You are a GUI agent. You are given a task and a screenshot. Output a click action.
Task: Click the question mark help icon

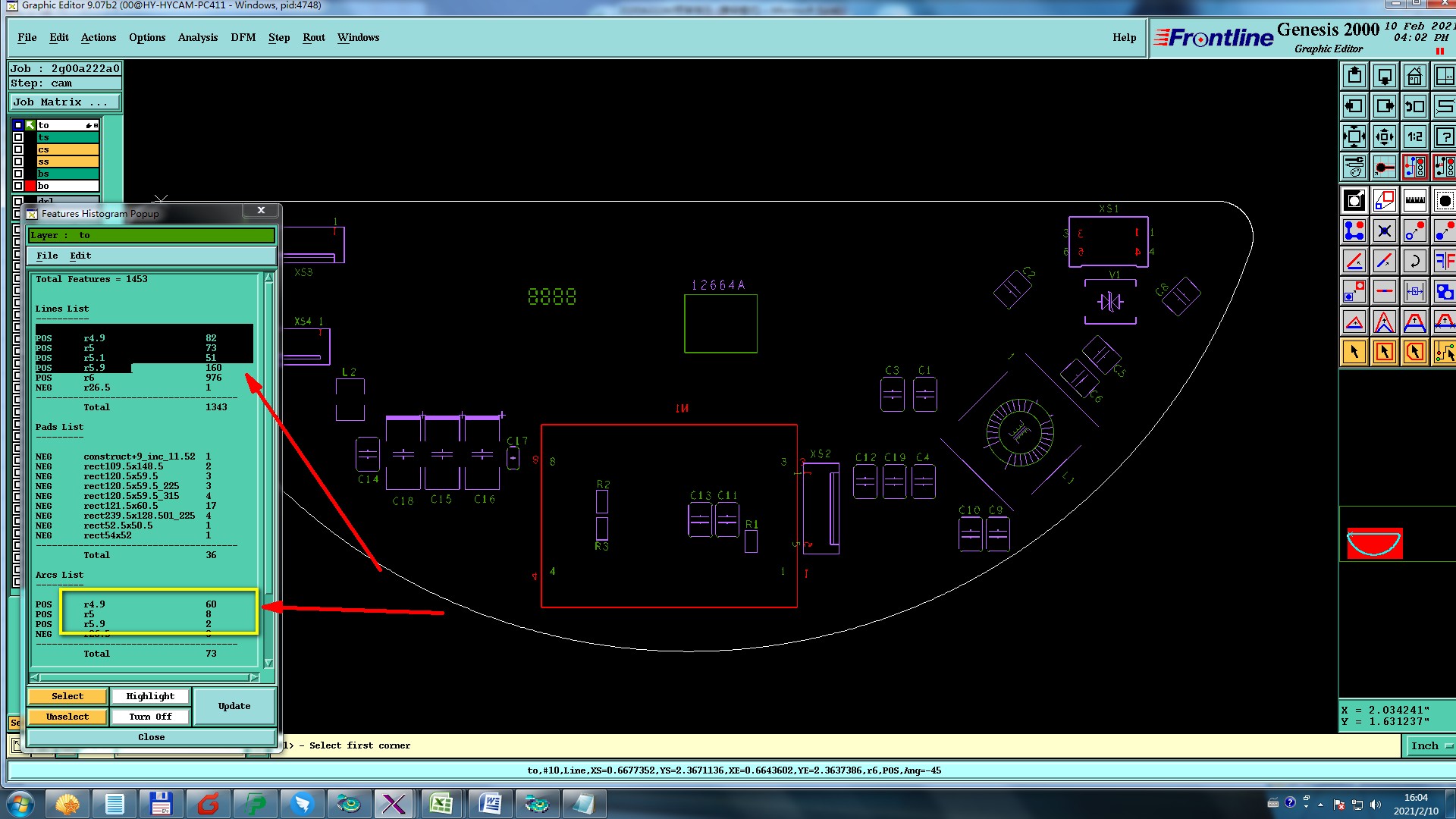[x=1444, y=136]
